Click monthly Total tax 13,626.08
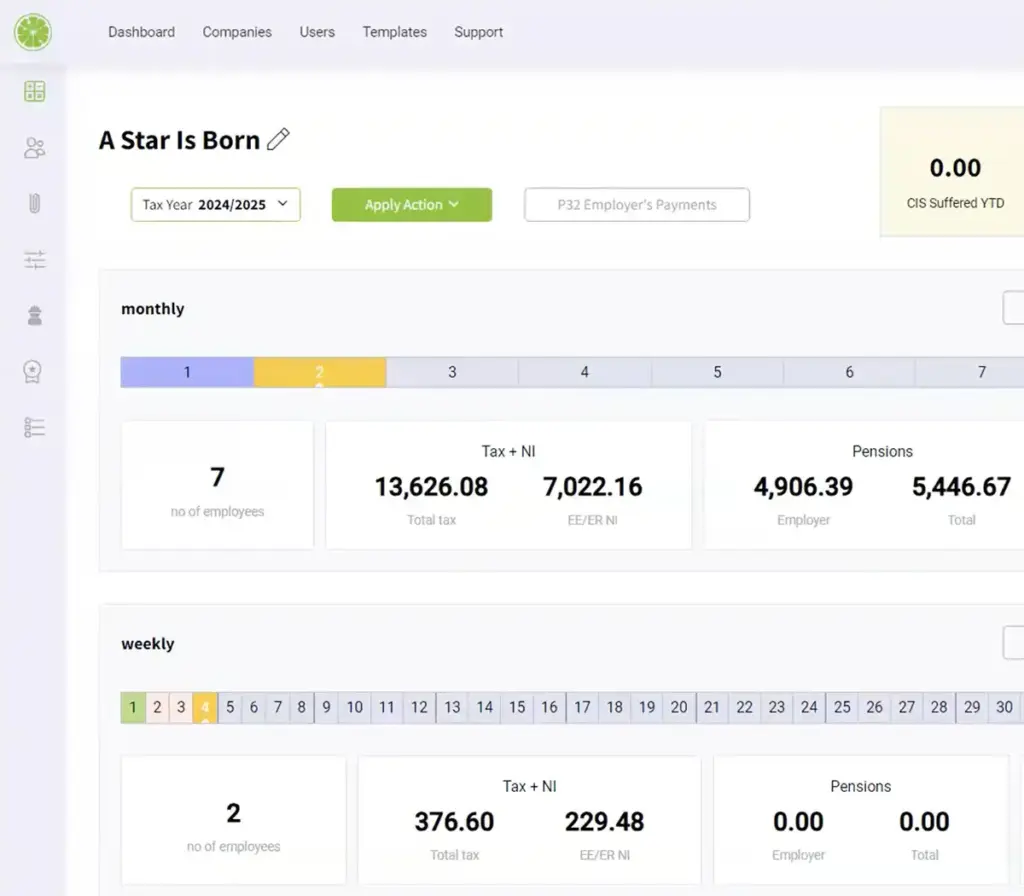The width and height of the screenshot is (1024, 896). (431, 487)
